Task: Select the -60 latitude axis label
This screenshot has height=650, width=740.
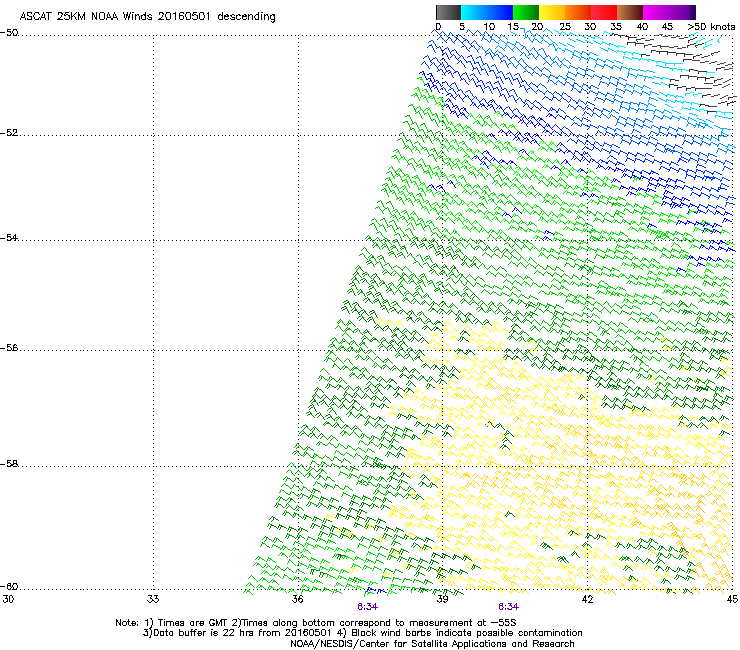Action: [9, 586]
